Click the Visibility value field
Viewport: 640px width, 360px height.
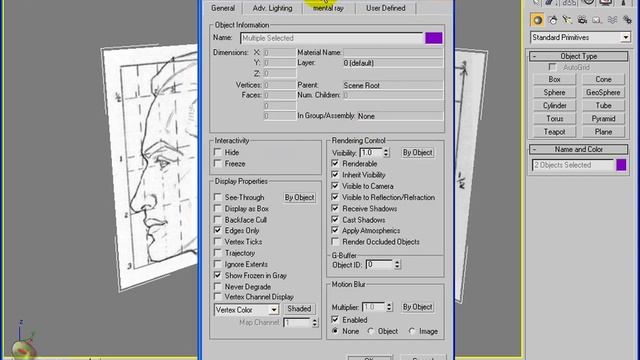click(371, 152)
